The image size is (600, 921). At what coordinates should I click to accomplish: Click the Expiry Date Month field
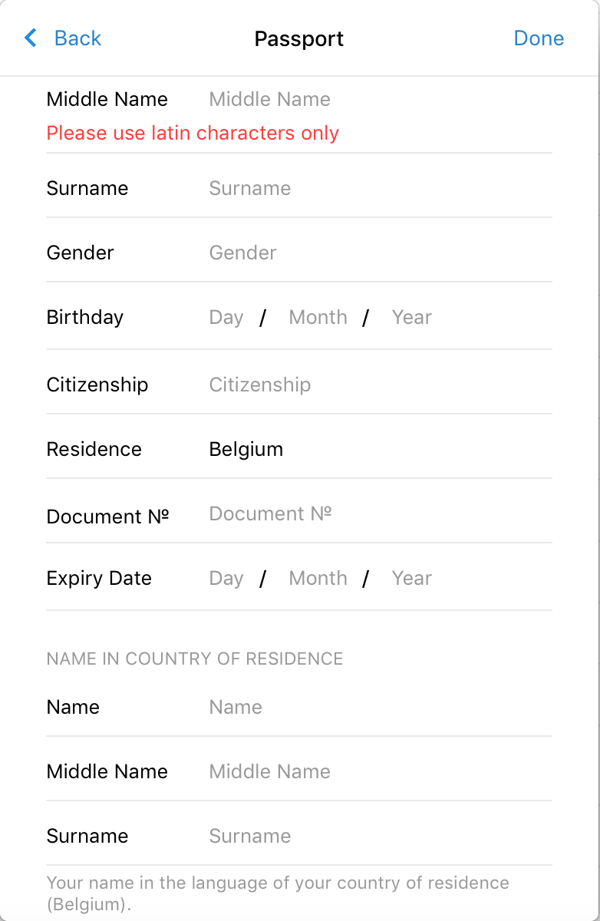[318, 578]
